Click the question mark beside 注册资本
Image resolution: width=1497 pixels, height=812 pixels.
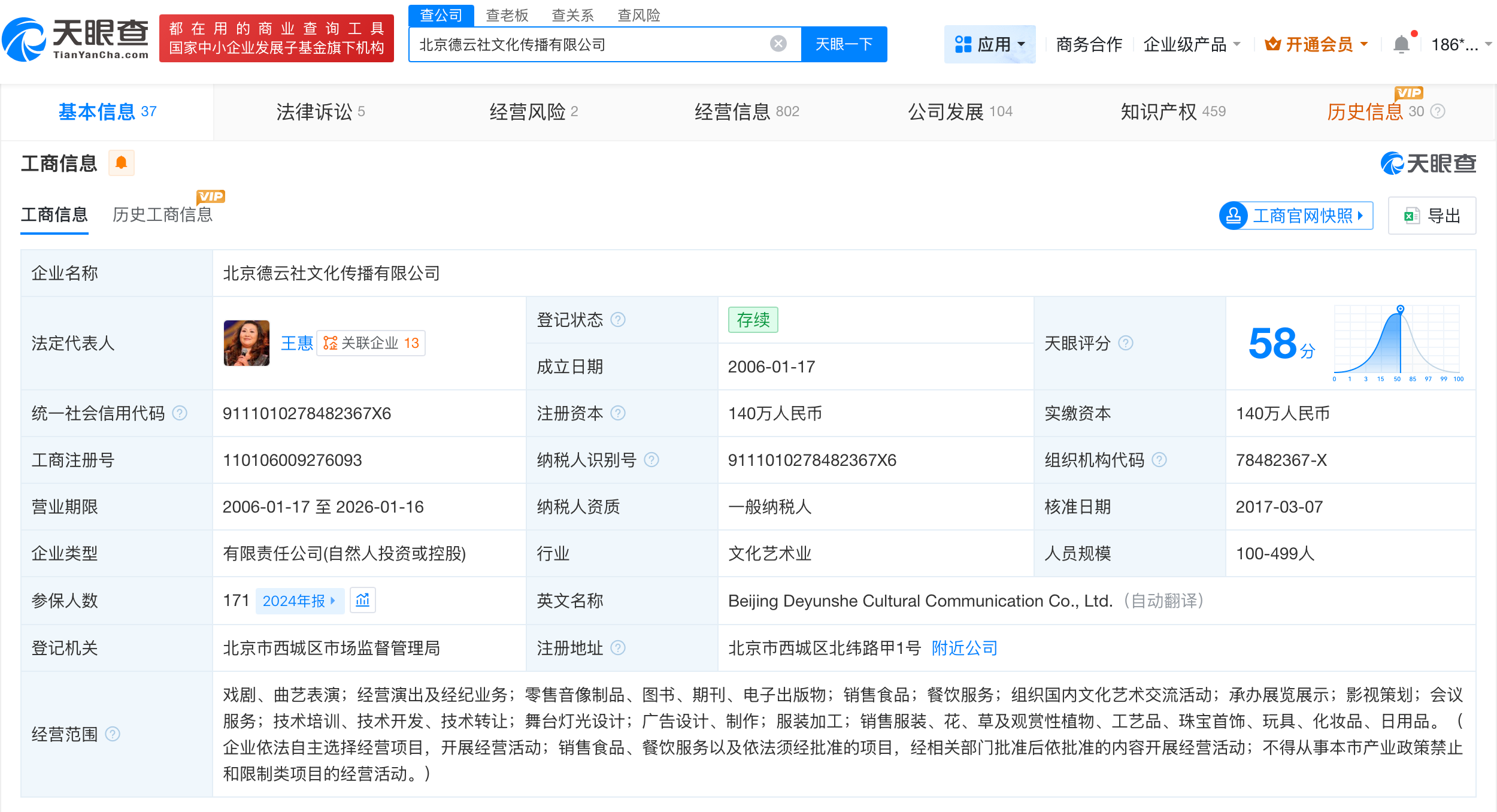click(x=619, y=413)
